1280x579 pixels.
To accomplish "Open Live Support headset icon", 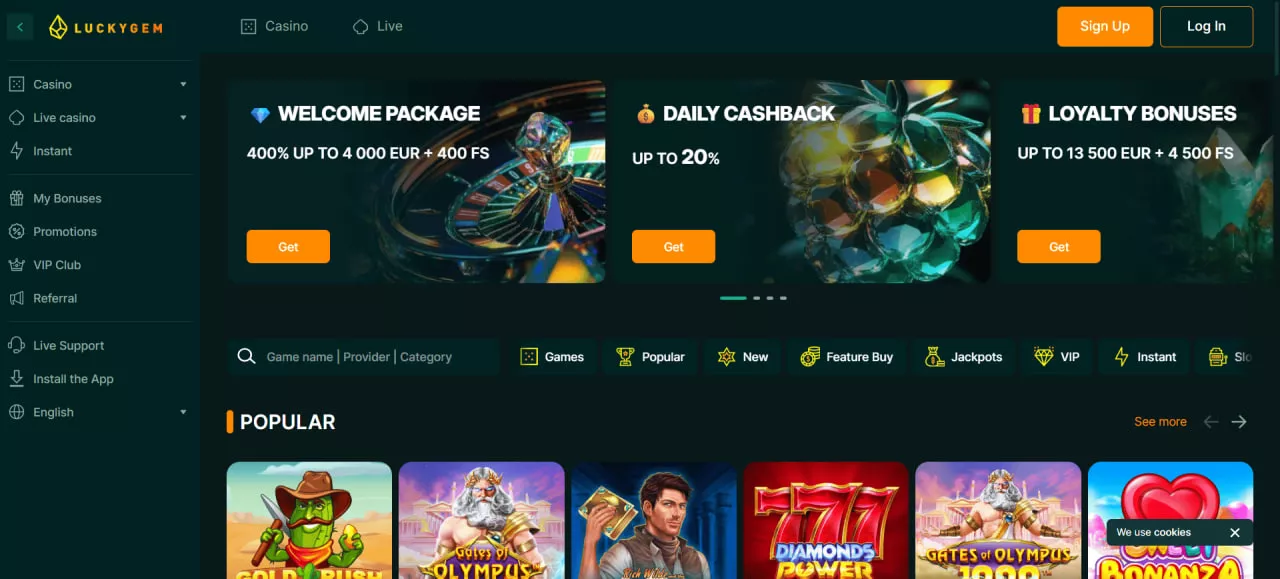I will (x=16, y=345).
